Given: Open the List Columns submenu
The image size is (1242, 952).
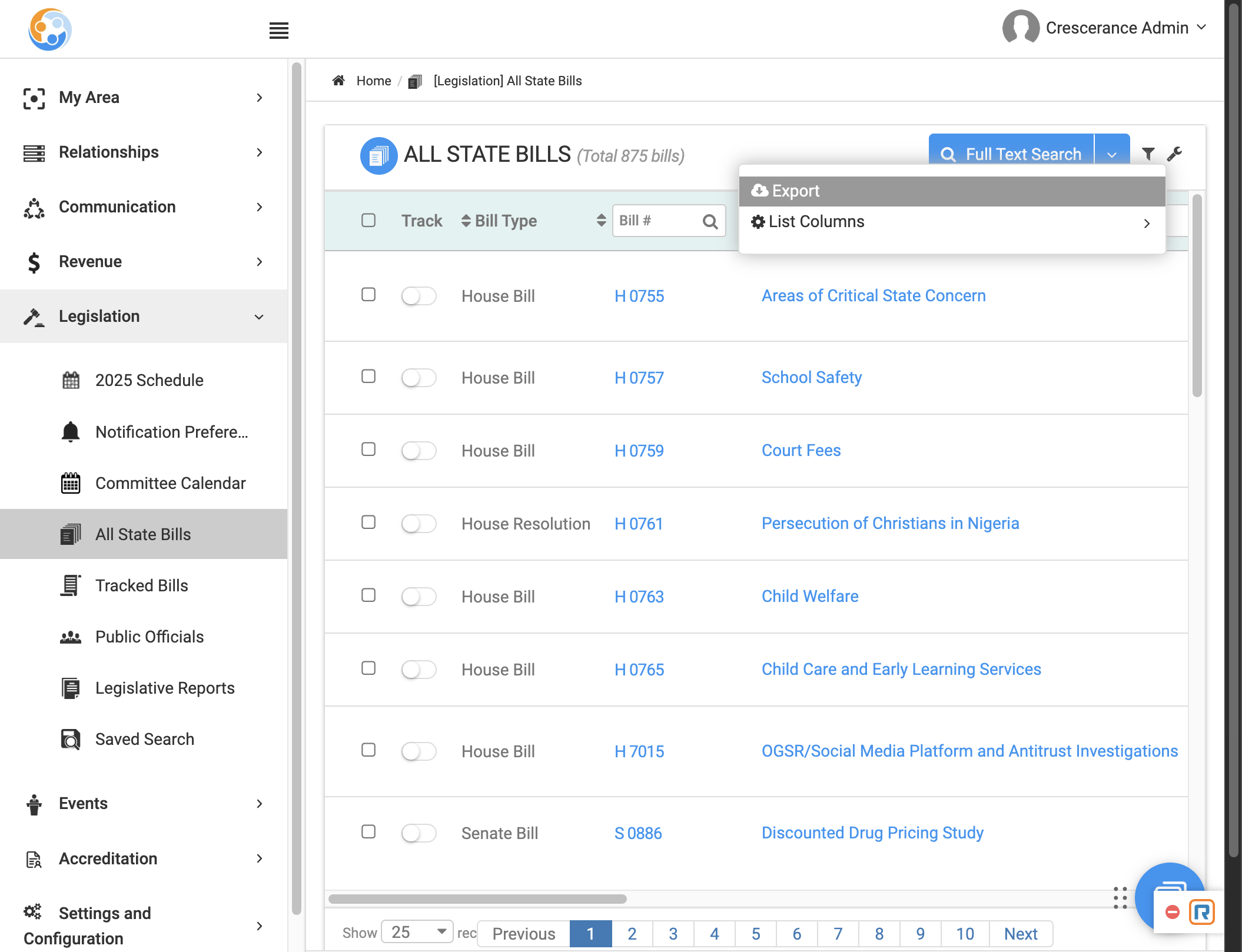Looking at the screenshot, I should coord(952,222).
